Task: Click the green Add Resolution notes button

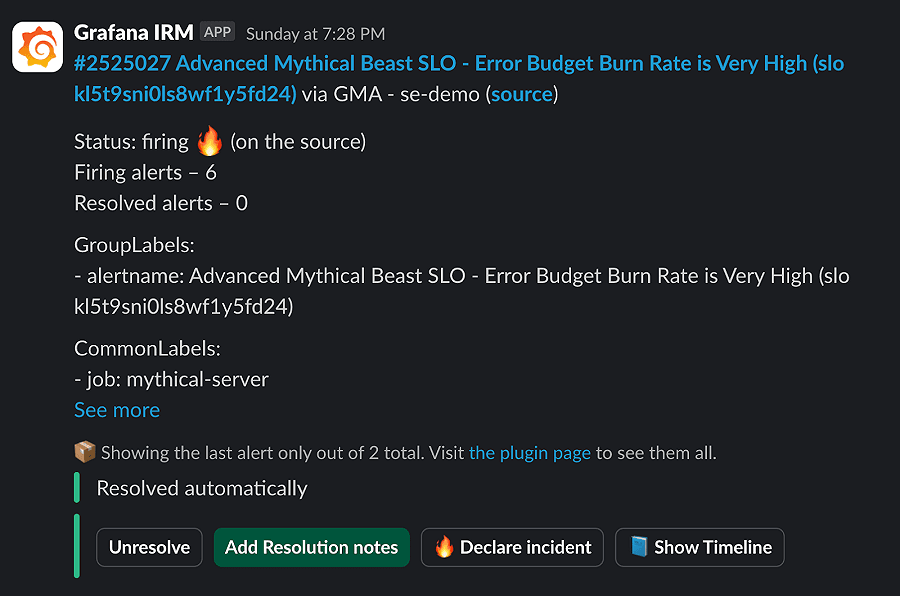Action: point(311,547)
